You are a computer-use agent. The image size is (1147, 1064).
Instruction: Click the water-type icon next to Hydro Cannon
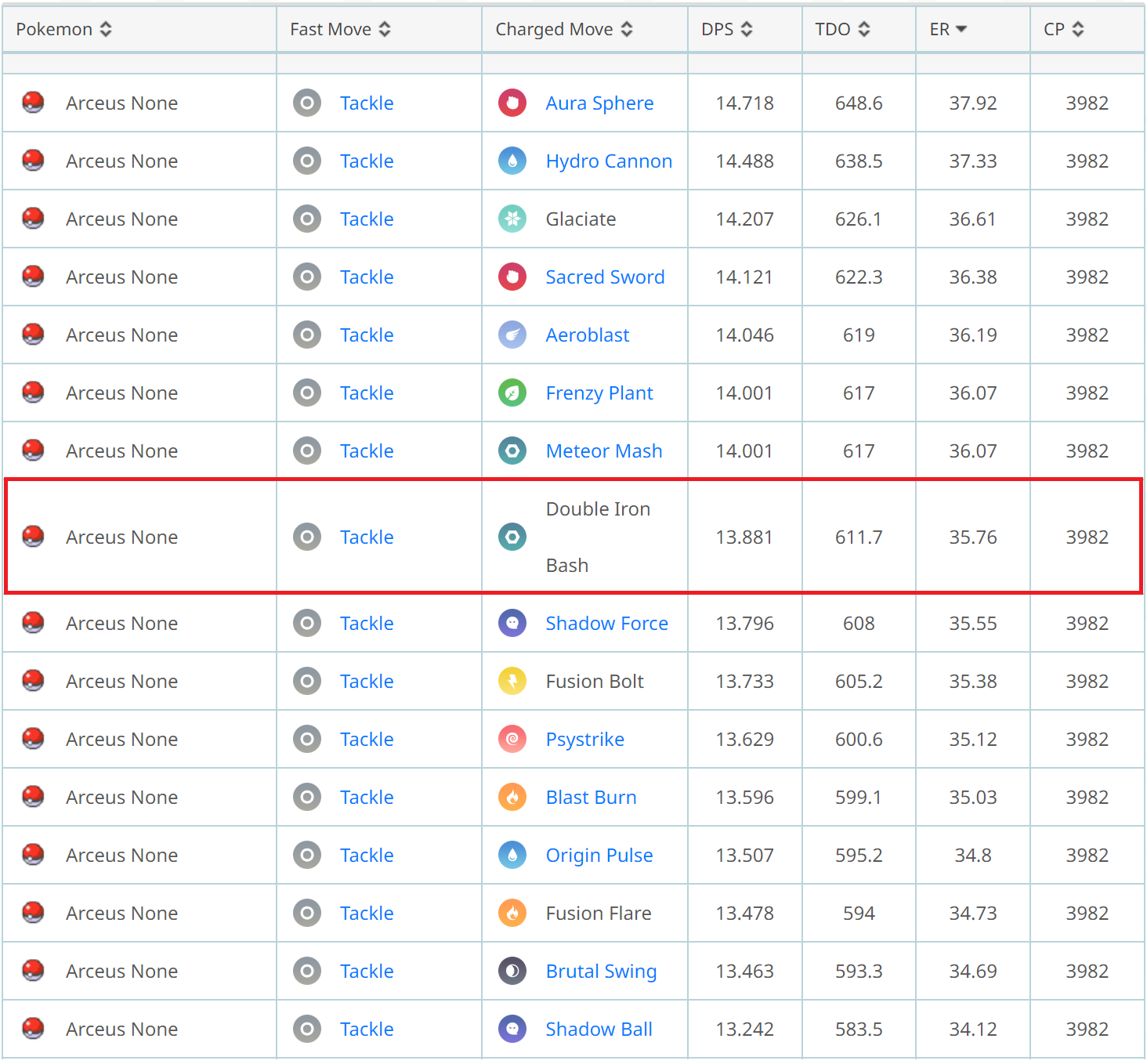[512, 161]
